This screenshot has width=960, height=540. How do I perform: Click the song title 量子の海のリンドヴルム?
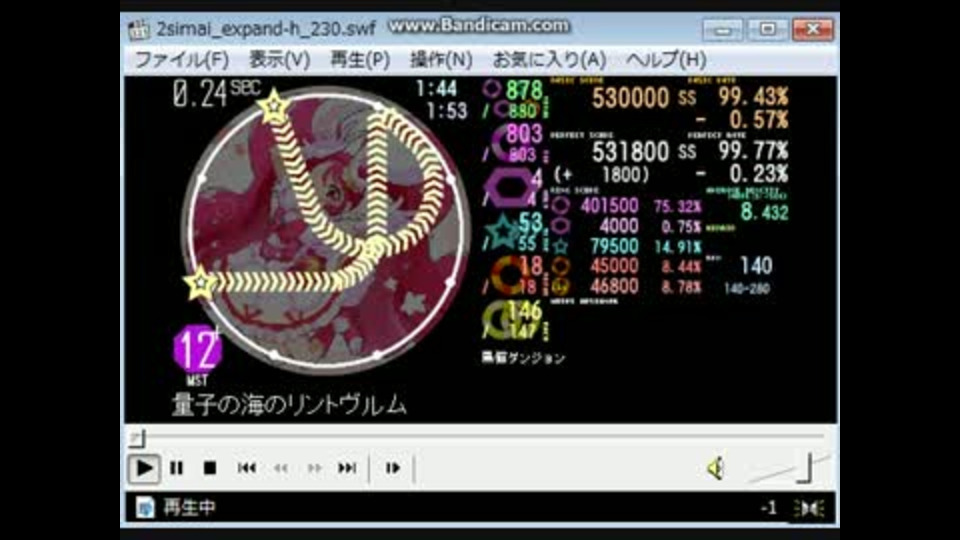click(x=288, y=405)
